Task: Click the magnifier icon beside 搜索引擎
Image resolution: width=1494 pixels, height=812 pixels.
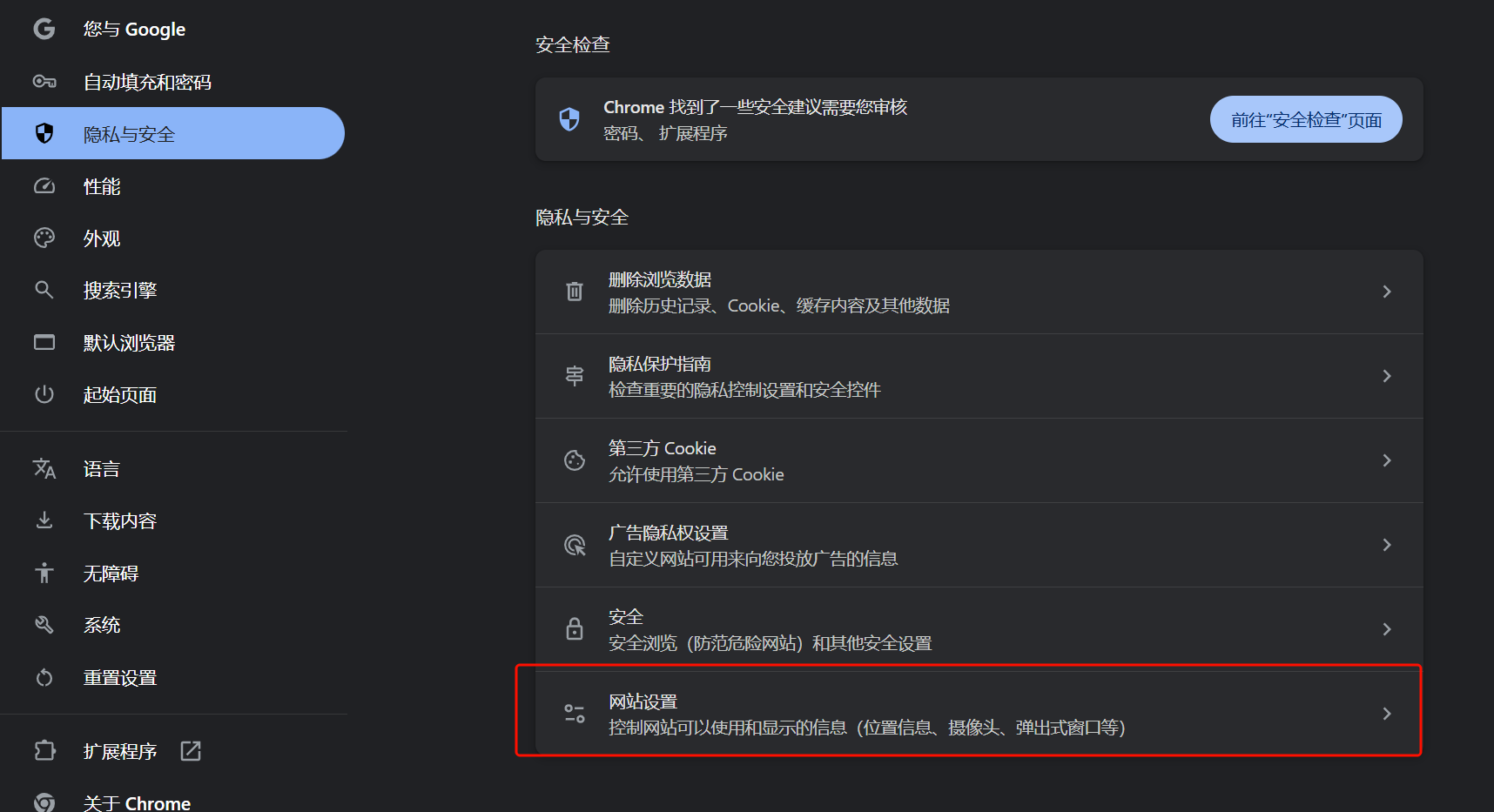Action: click(x=44, y=290)
